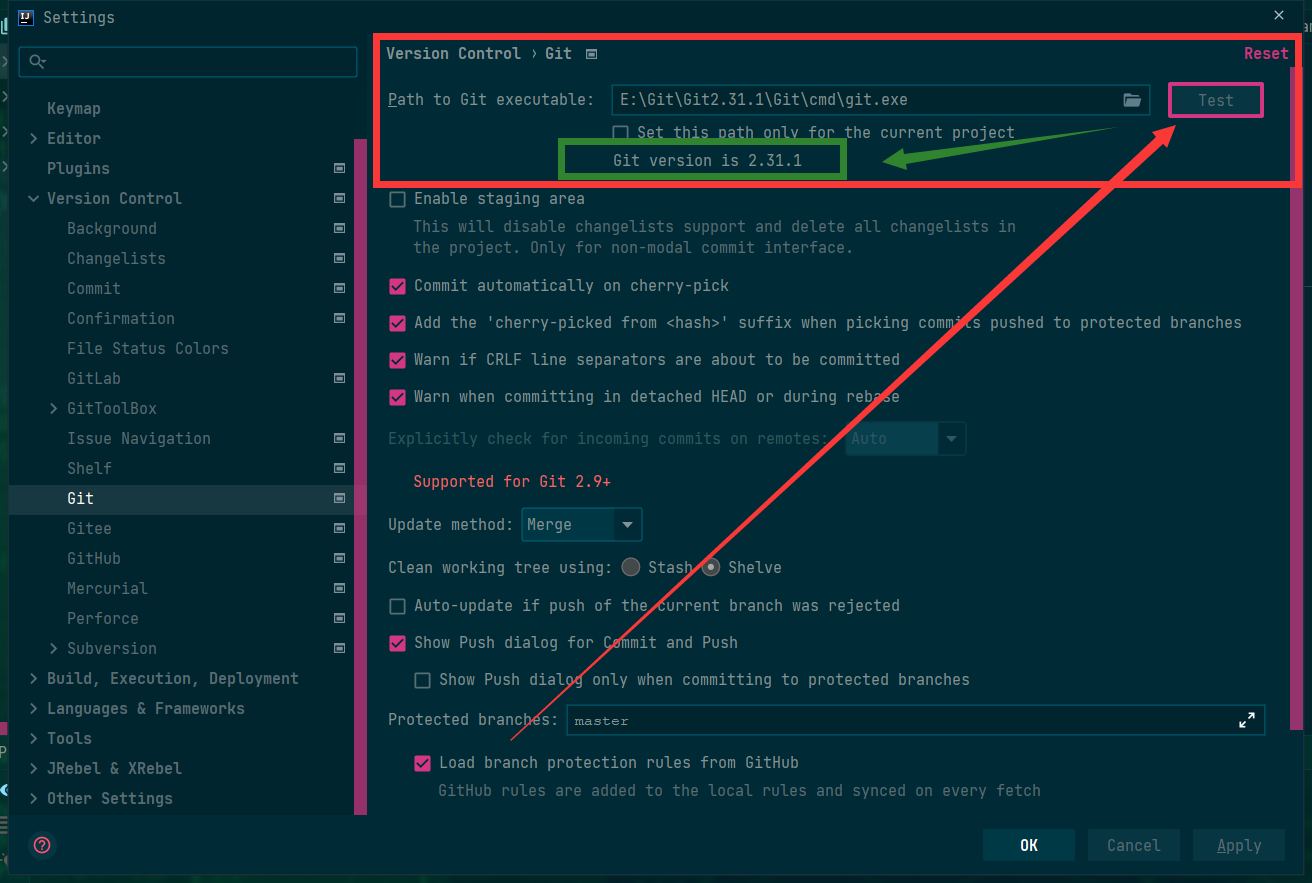Screen dimensions: 1312x883
Task: Click the project-level icon beside GitHub
Action: point(340,558)
